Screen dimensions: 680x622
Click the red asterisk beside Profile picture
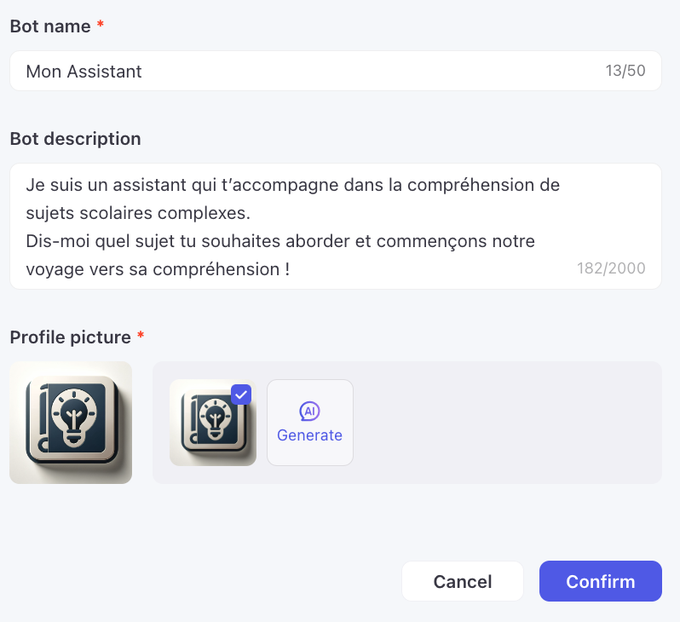click(140, 336)
